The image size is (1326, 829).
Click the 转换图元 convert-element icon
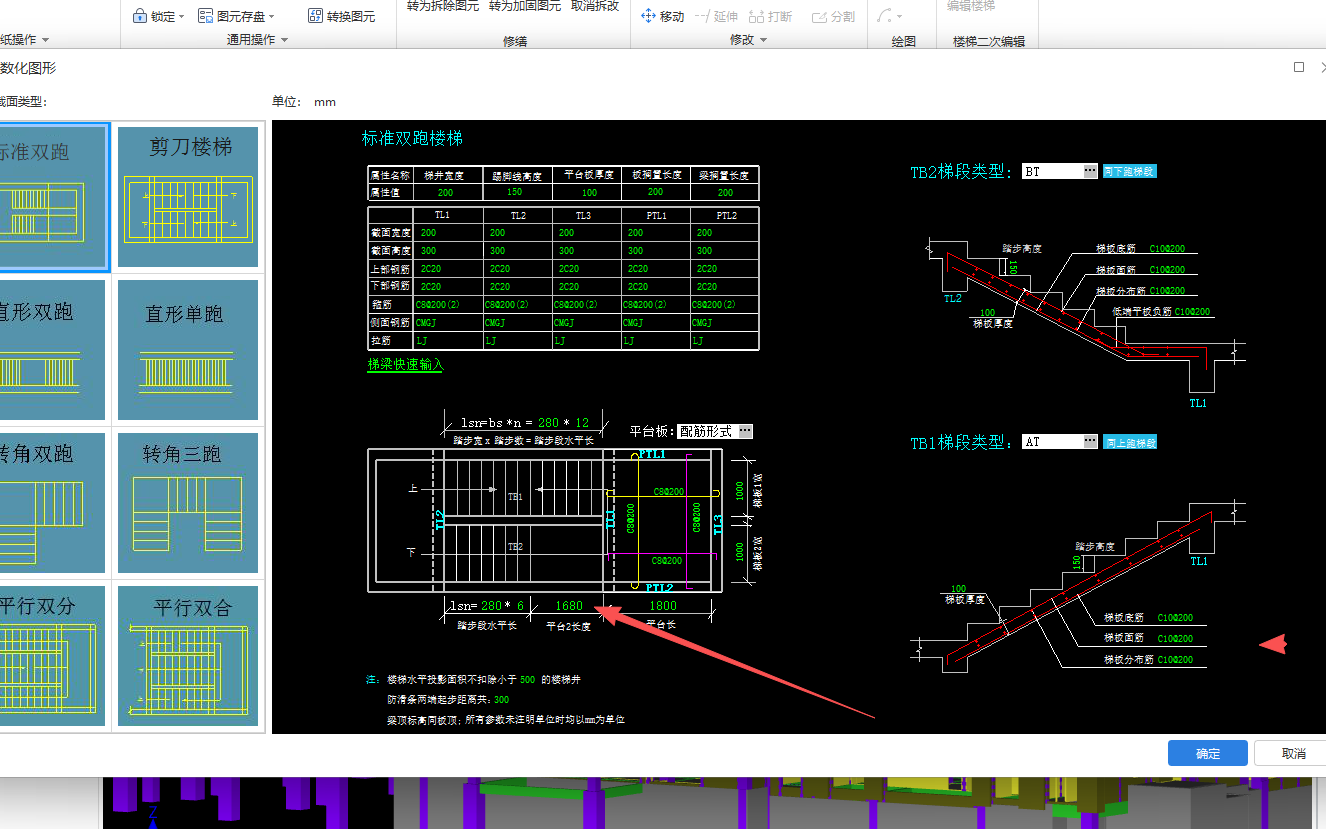(x=315, y=16)
